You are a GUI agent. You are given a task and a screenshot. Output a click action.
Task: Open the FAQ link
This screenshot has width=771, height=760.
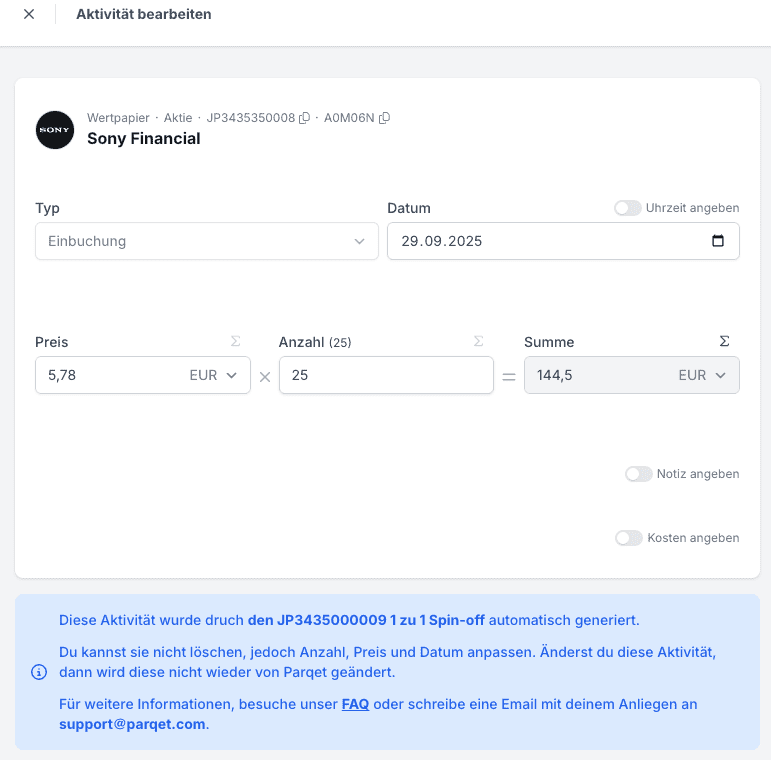pyautogui.click(x=355, y=704)
